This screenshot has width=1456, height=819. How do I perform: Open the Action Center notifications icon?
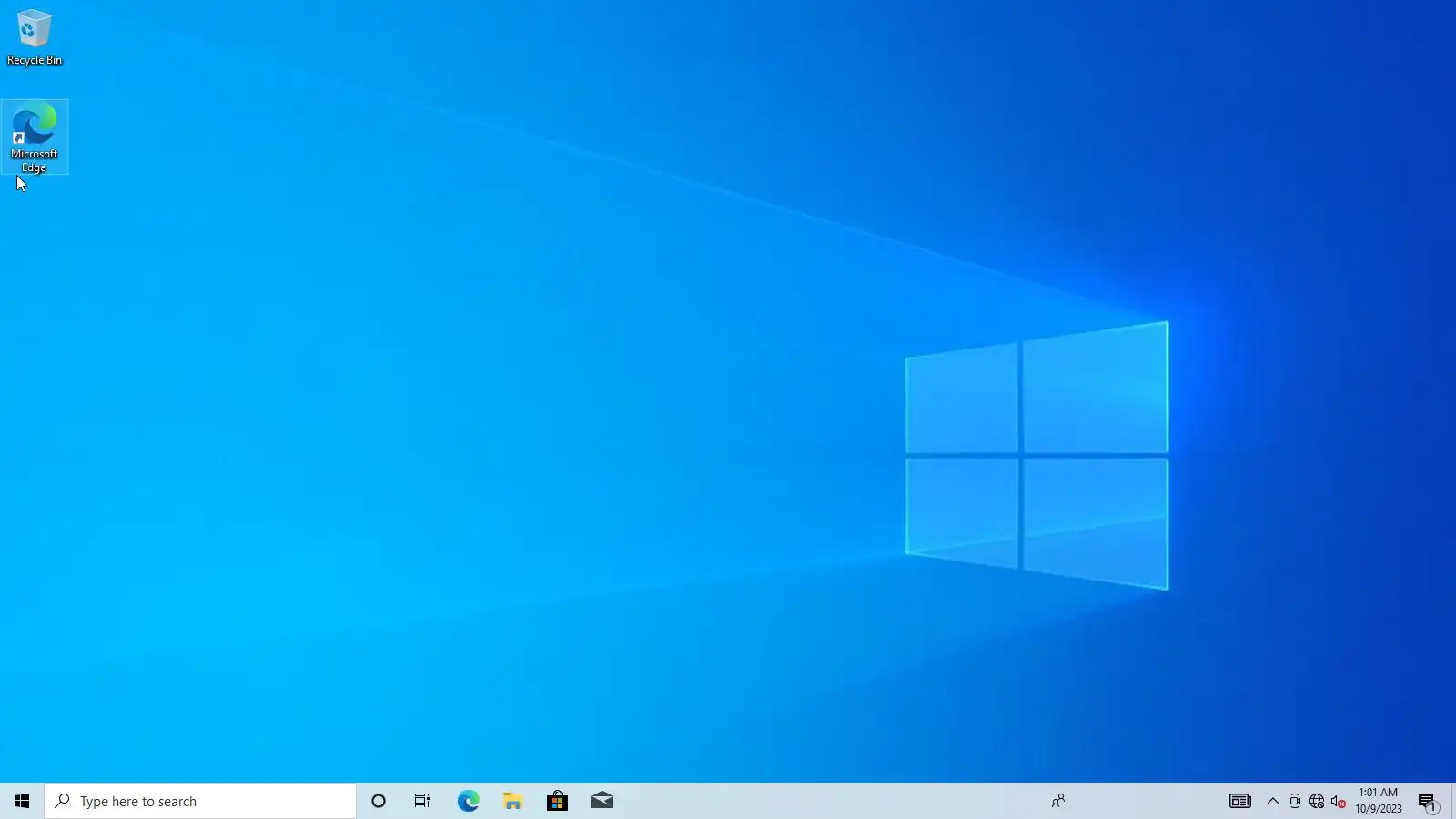(1428, 802)
